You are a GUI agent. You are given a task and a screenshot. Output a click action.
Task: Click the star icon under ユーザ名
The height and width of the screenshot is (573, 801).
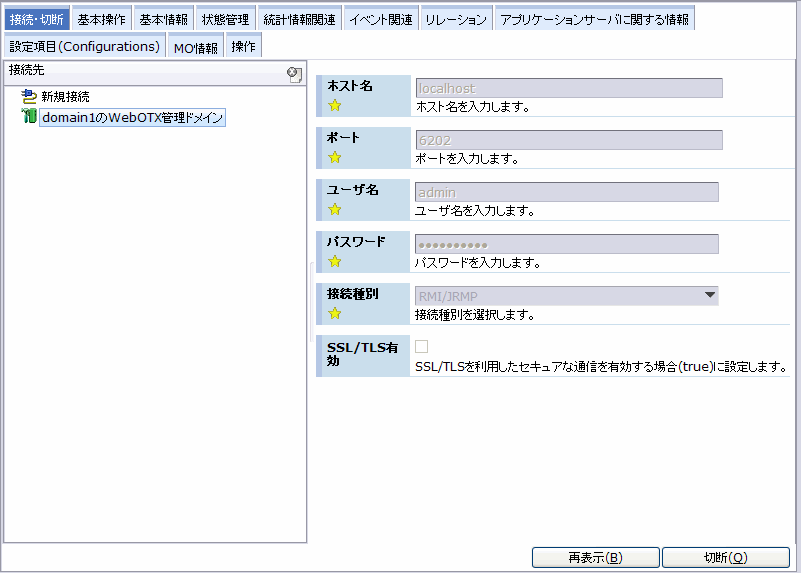coord(335,209)
